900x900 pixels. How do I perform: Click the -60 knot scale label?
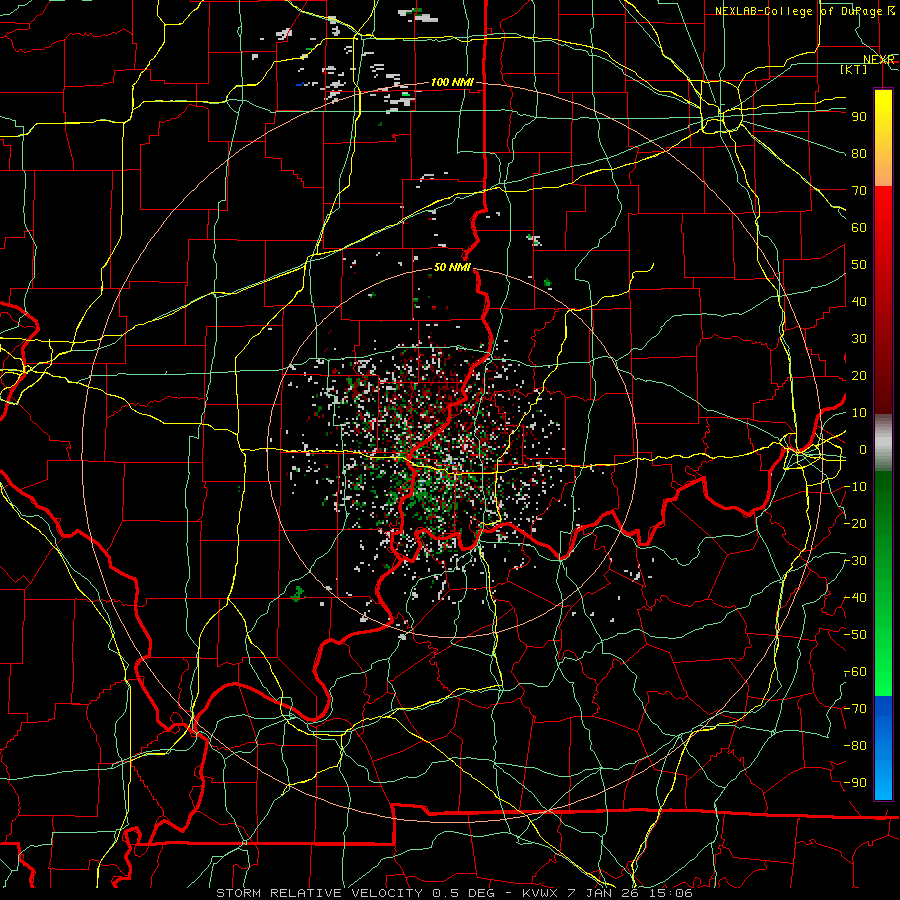click(x=856, y=672)
